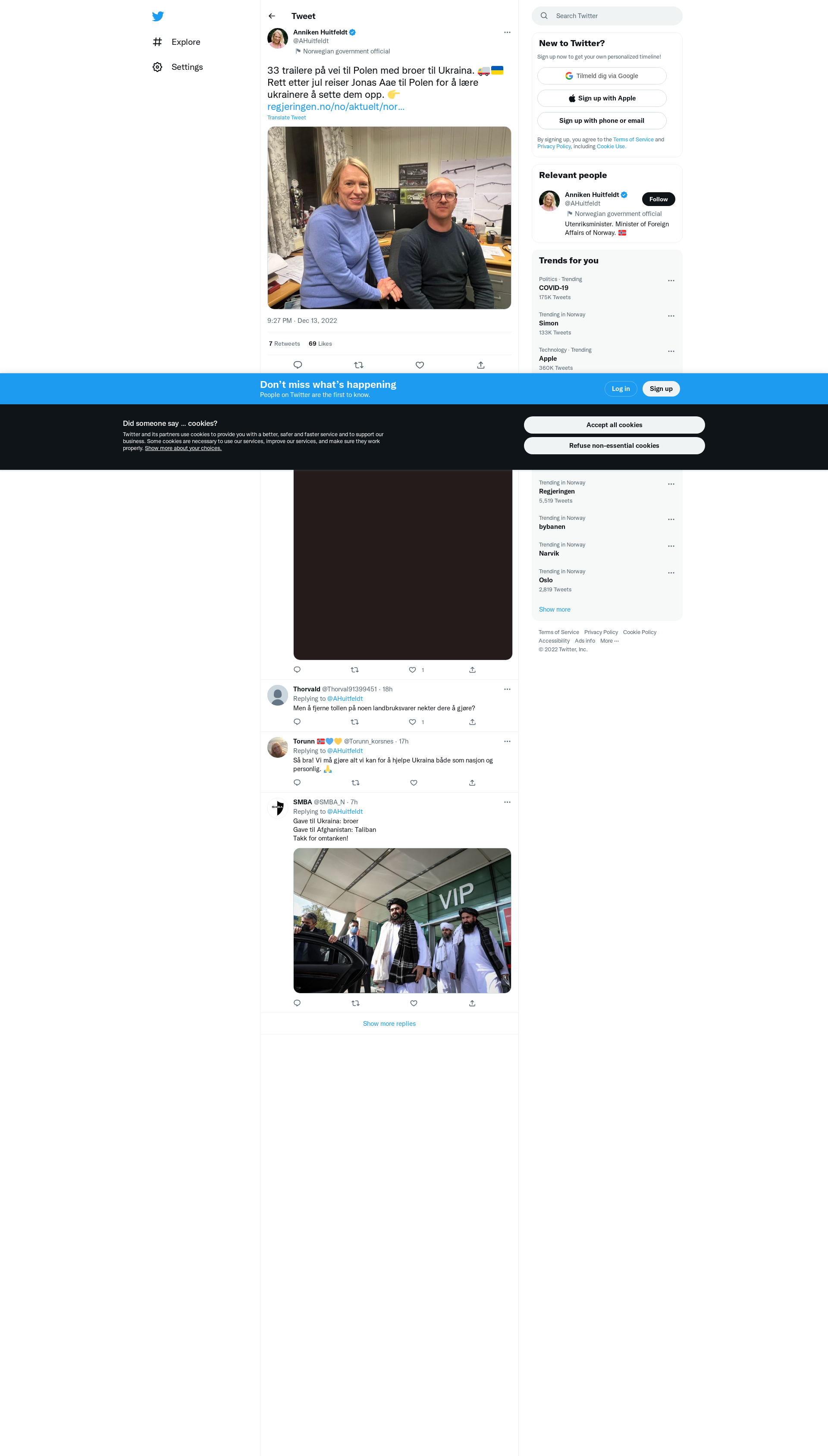Reply to Thorvald's comment

pos(297,722)
